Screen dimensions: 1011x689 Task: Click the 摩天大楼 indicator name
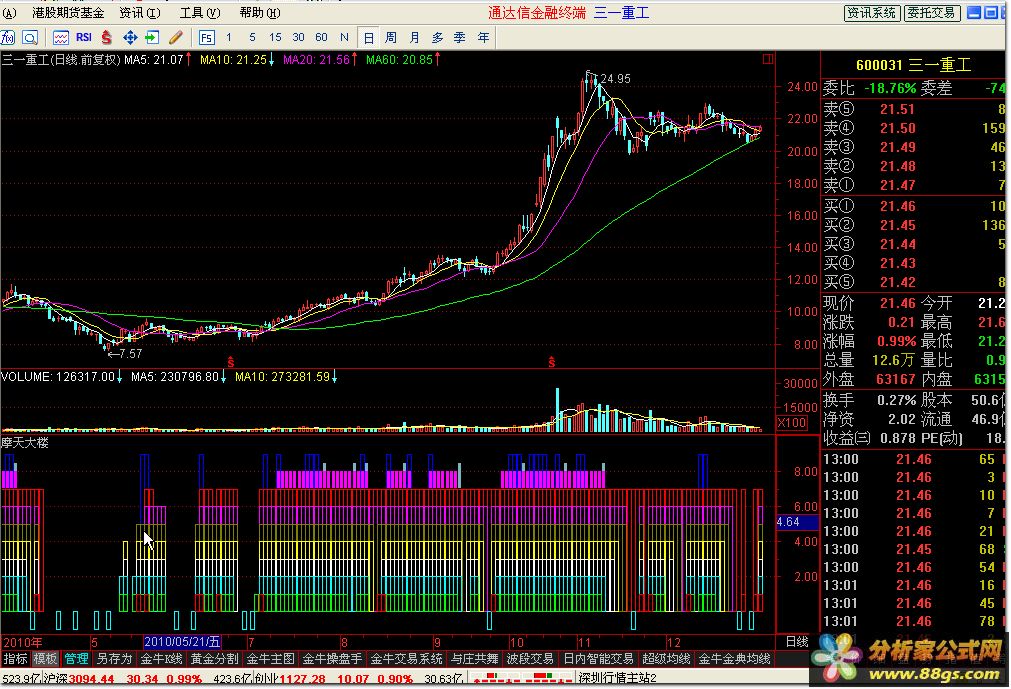coord(25,443)
